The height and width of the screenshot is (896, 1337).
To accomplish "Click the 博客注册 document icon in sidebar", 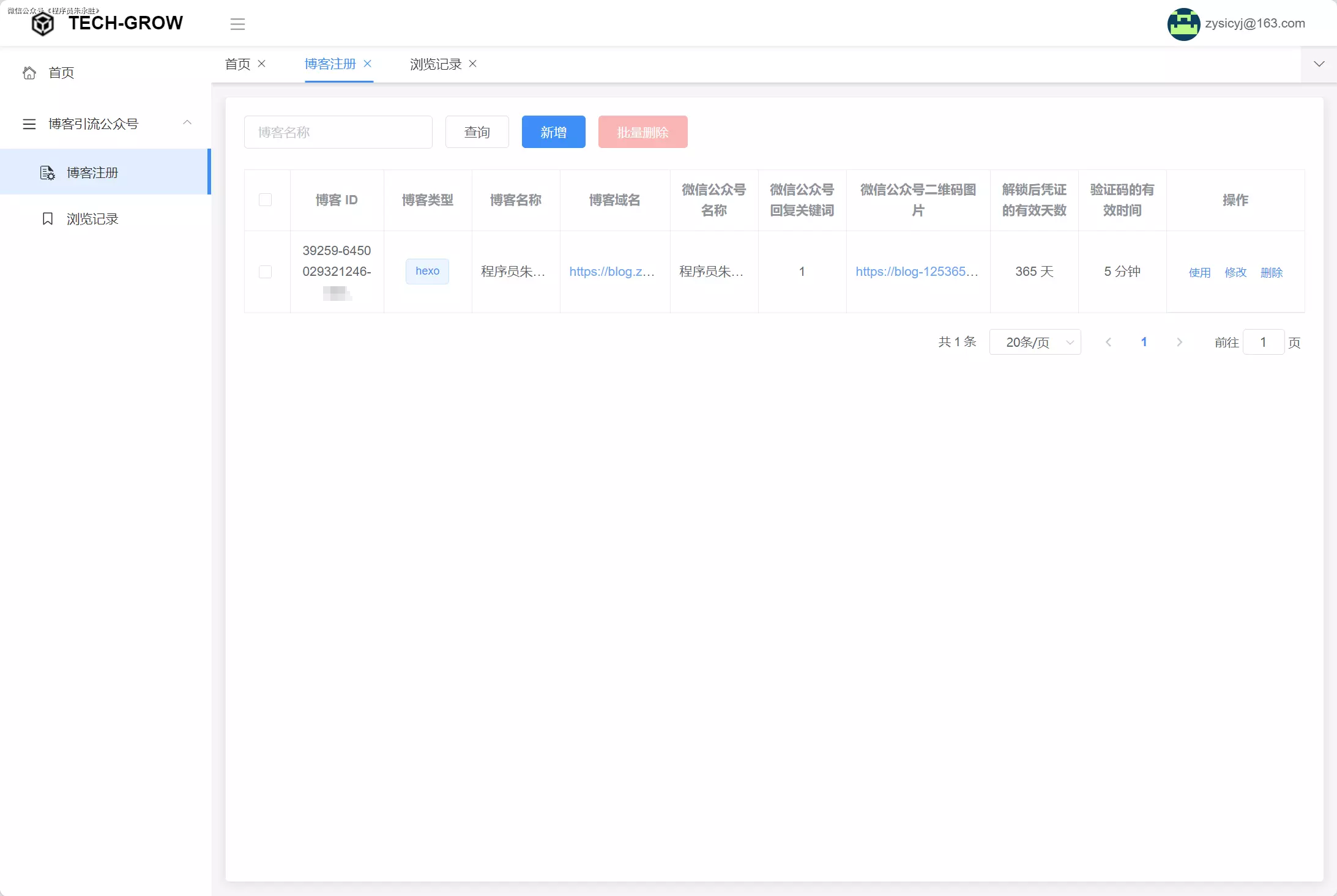I will tap(47, 173).
